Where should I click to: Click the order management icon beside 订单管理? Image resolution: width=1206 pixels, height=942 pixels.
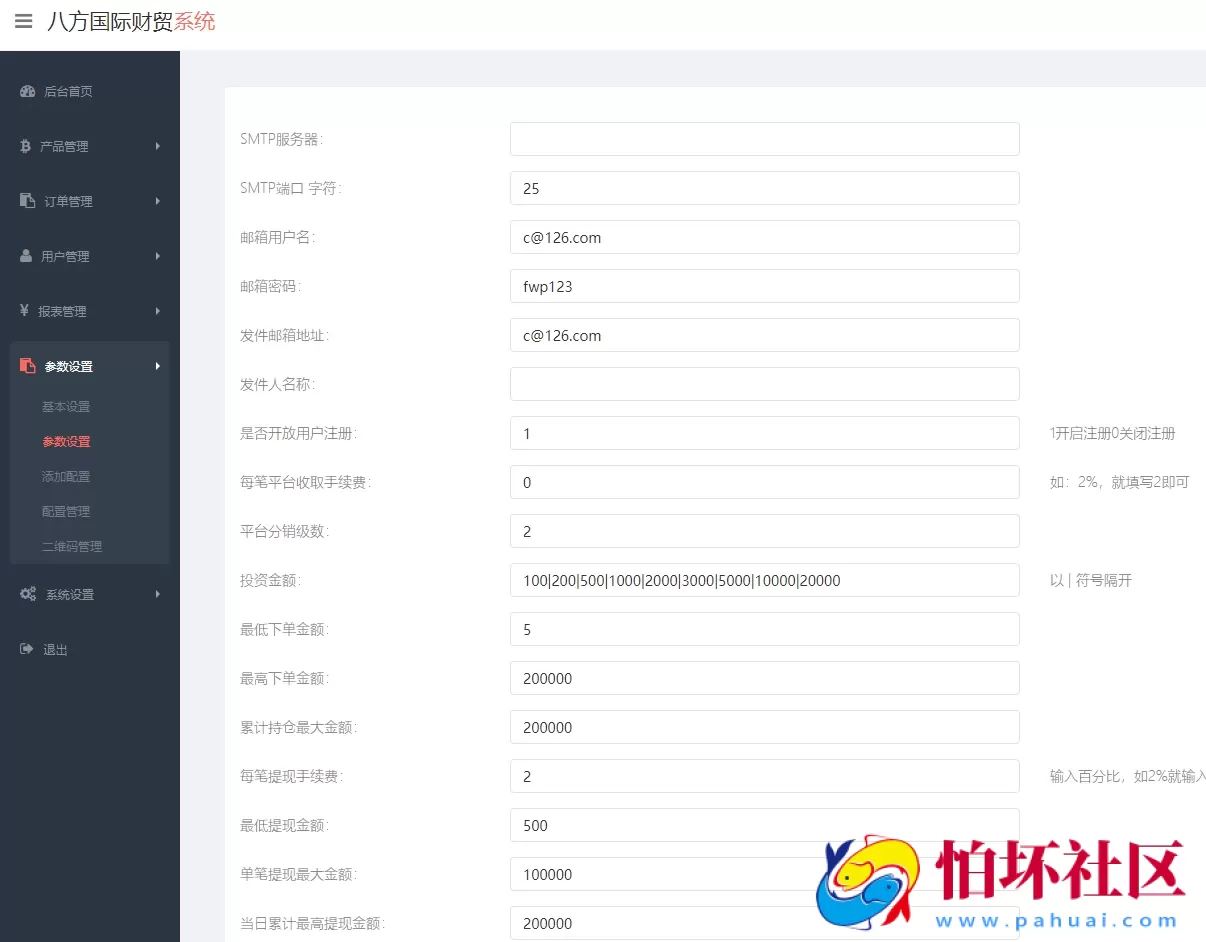tap(27, 201)
